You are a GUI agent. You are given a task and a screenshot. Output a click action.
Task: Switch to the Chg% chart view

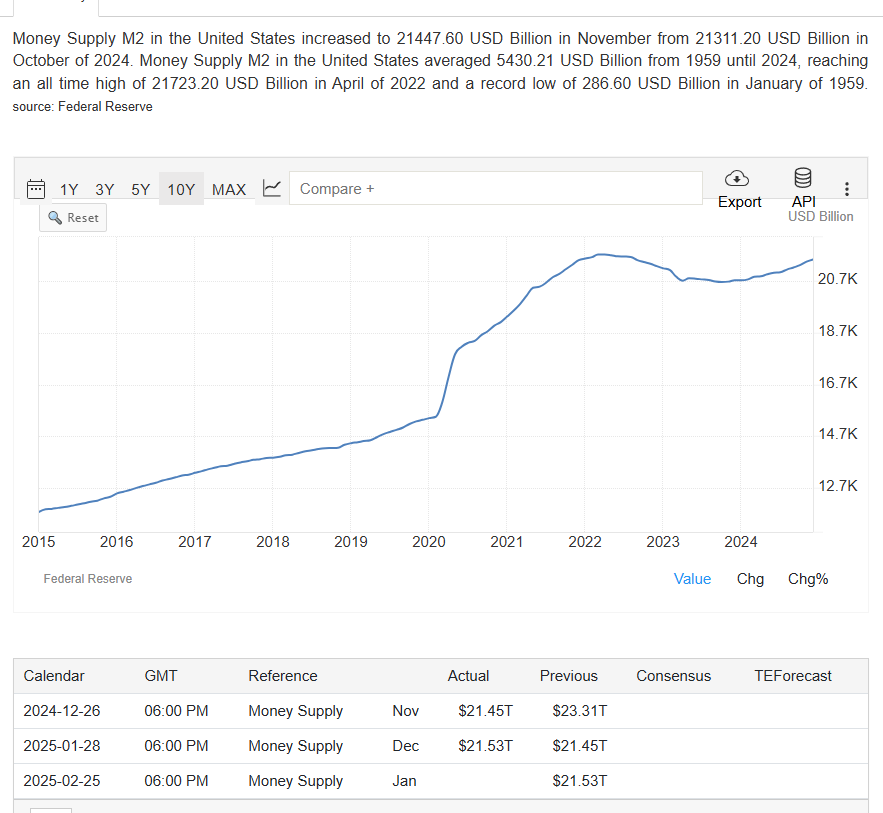808,579
